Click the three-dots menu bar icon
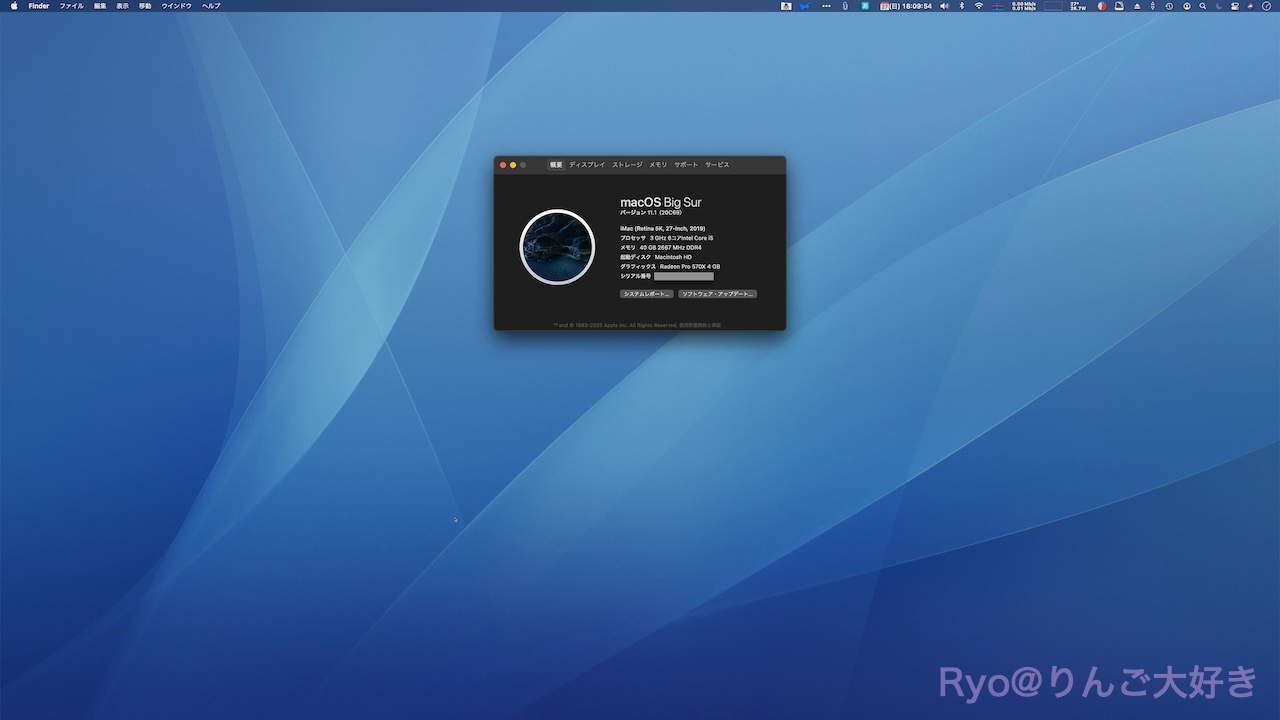This screenshot has height=720, width=1280. pos(825,6)
